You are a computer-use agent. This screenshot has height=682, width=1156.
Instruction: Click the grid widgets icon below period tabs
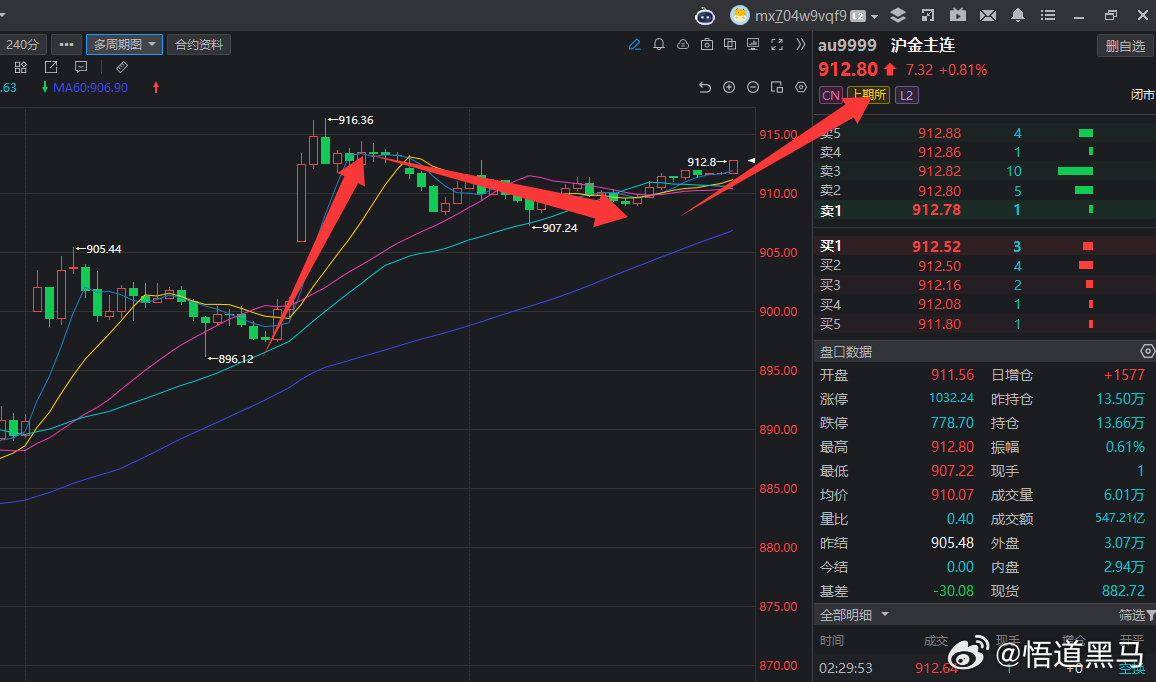[21, 67]
